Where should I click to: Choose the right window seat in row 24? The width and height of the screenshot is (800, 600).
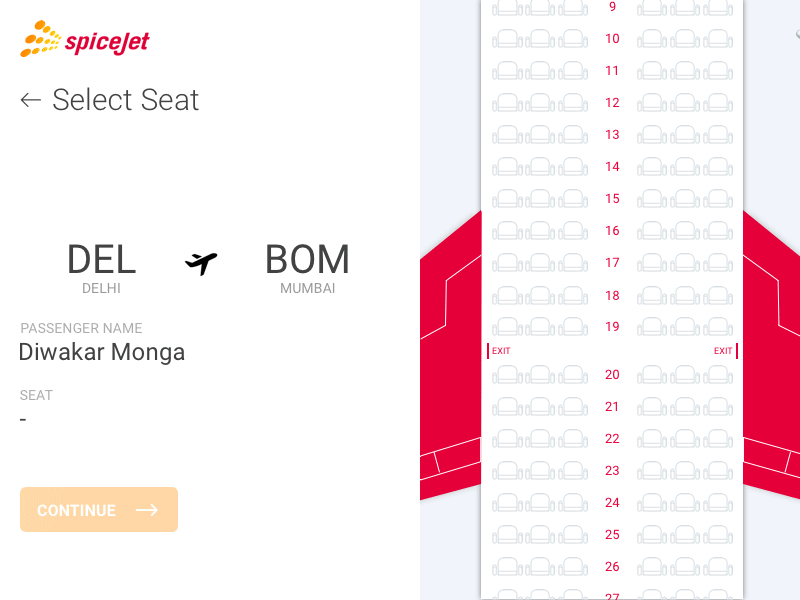[718, 503]
